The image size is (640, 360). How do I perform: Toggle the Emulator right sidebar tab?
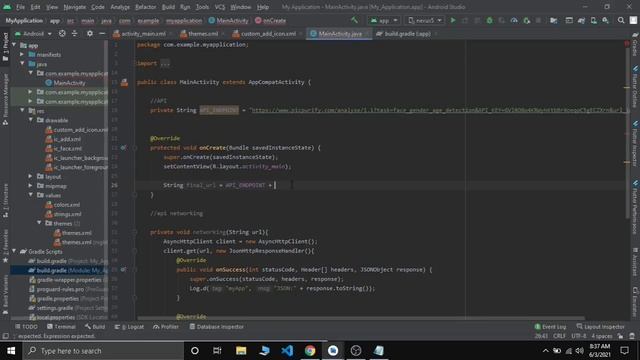click(x=635, y=302)
